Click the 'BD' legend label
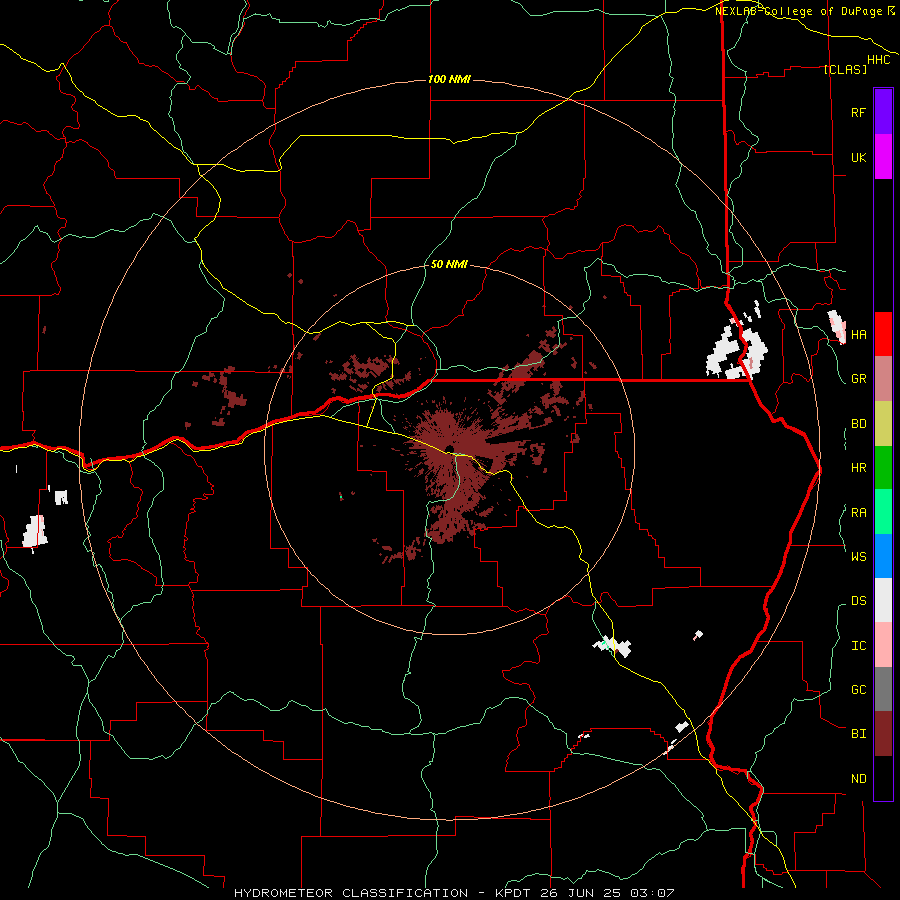 [x=858, y=424]
